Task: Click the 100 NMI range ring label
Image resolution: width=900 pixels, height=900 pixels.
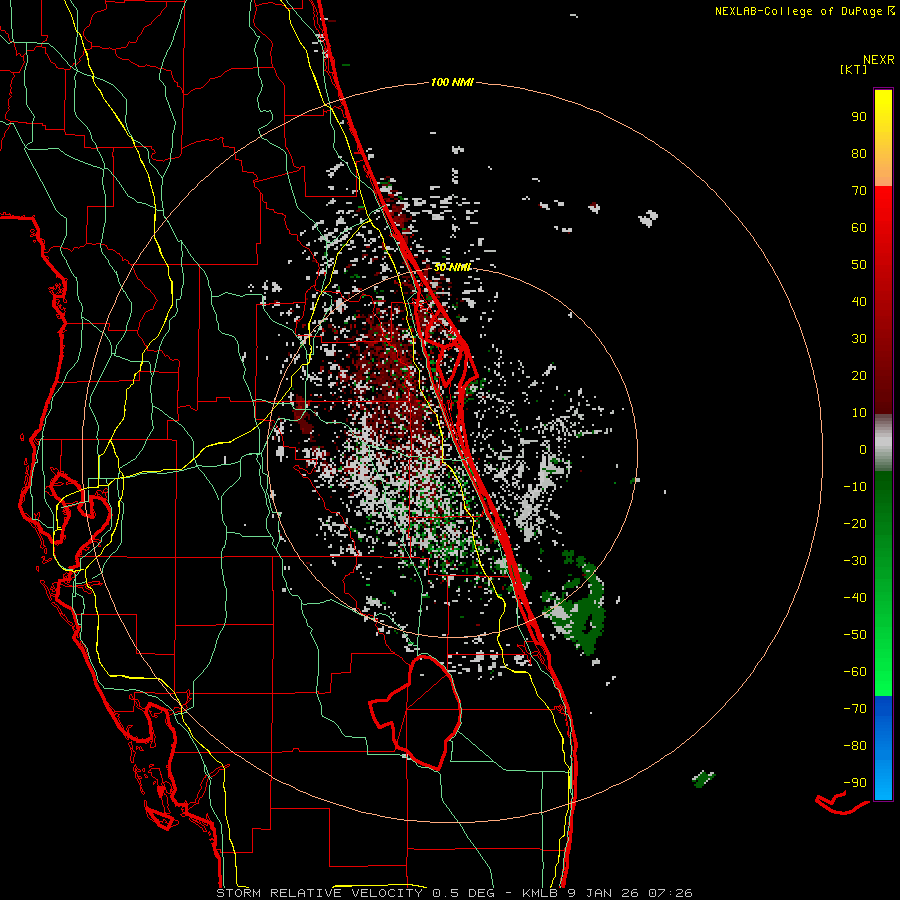Action: point(452,82)
